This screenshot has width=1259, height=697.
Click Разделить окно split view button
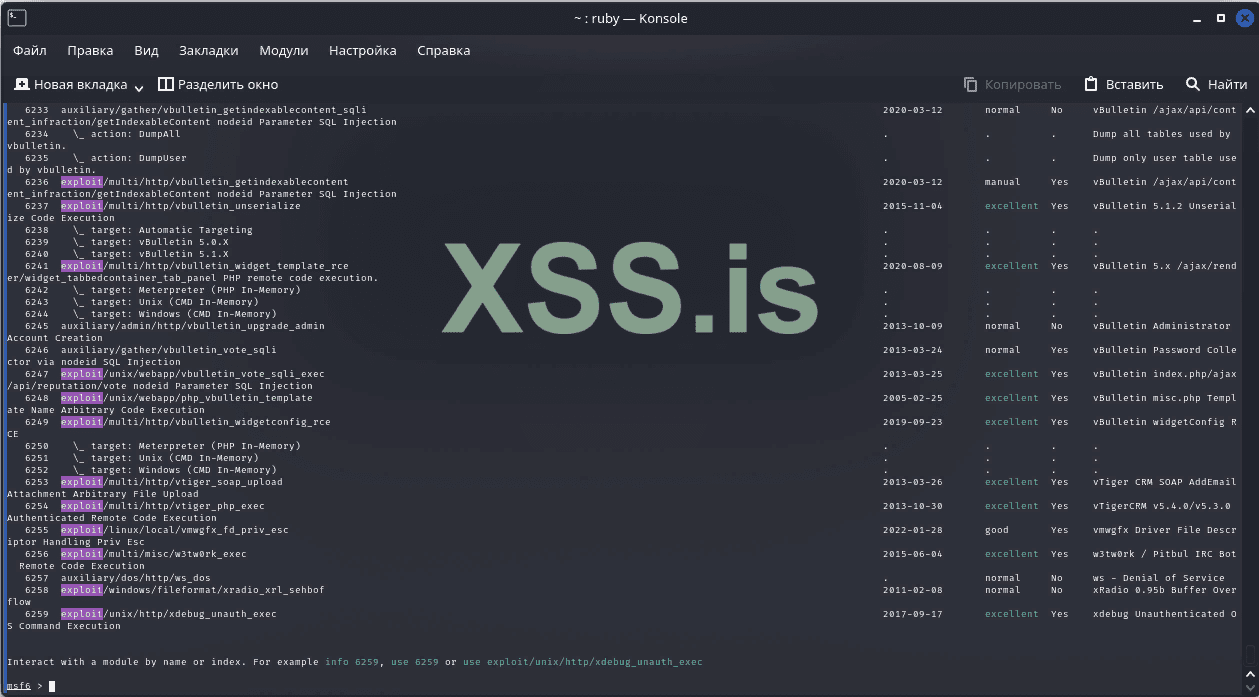pyautogui.click(x=218, y=85)
